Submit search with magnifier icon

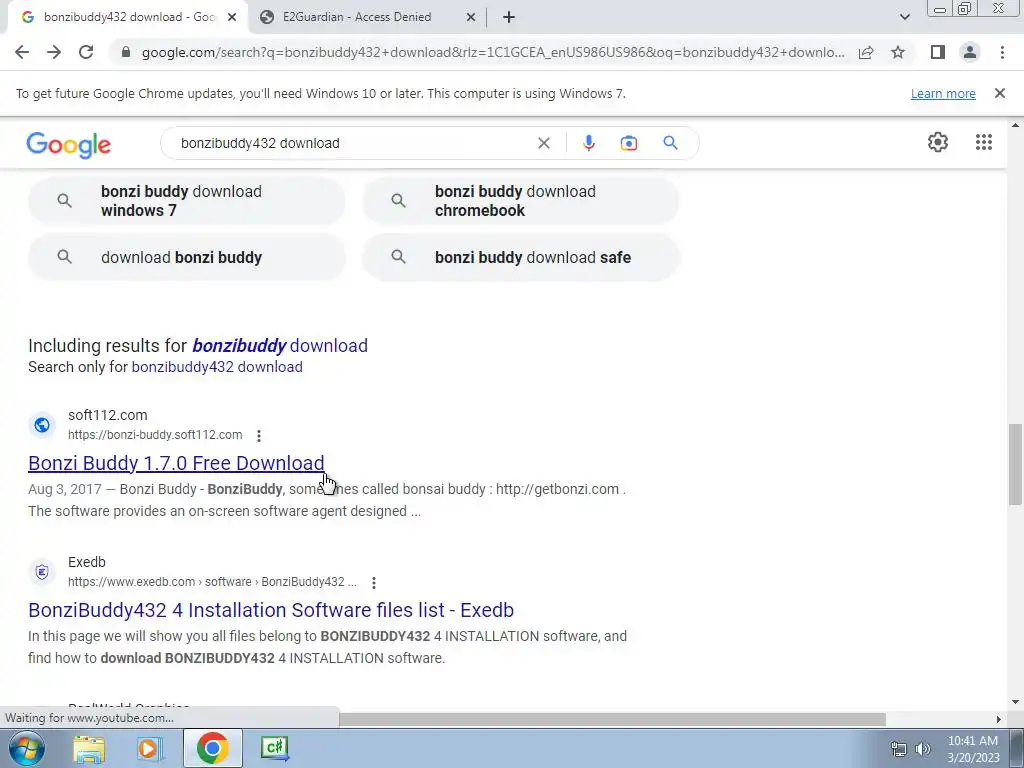pyautogui.click(x=670, y=142)
